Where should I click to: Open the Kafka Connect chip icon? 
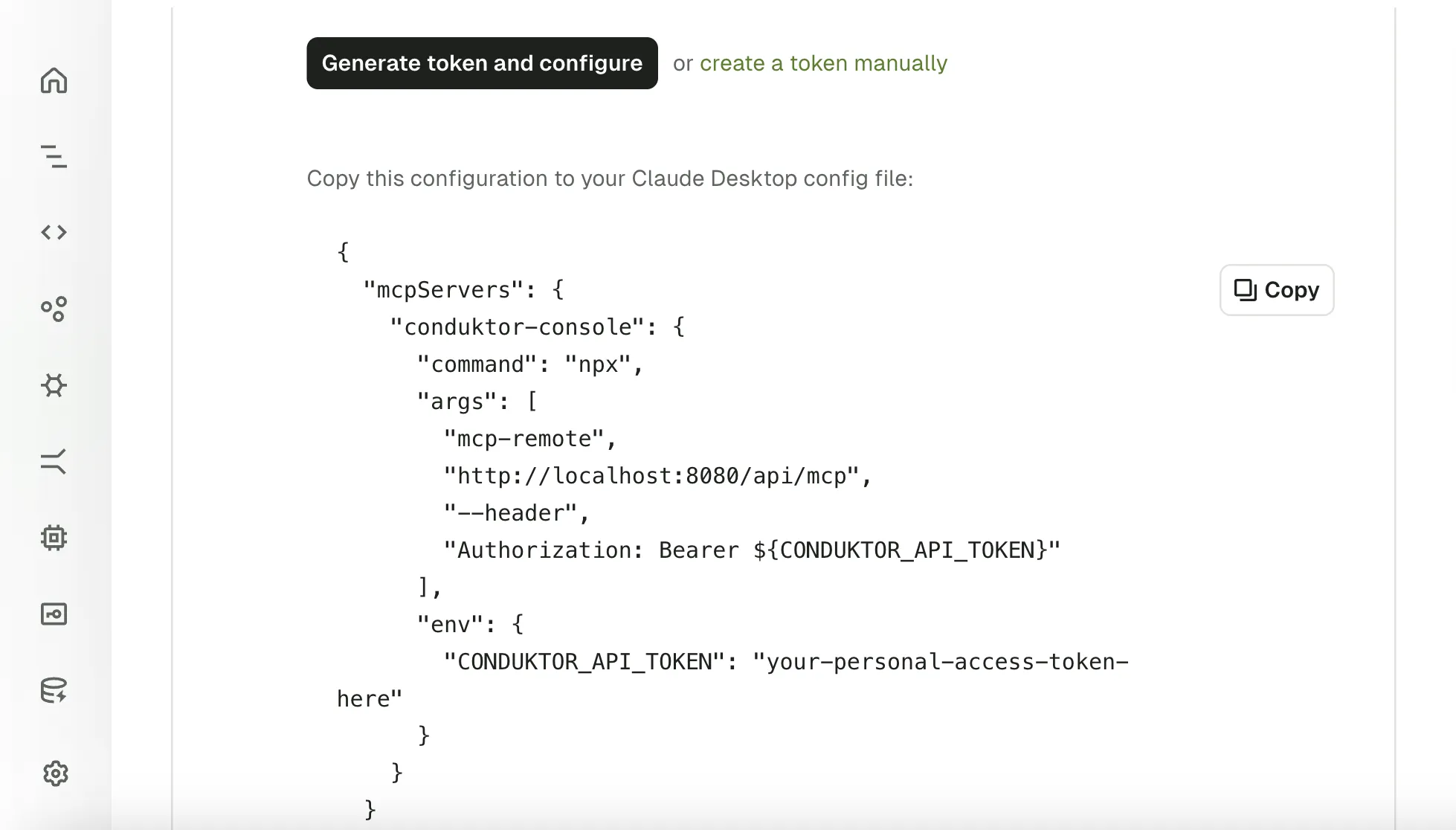[54, 538]
